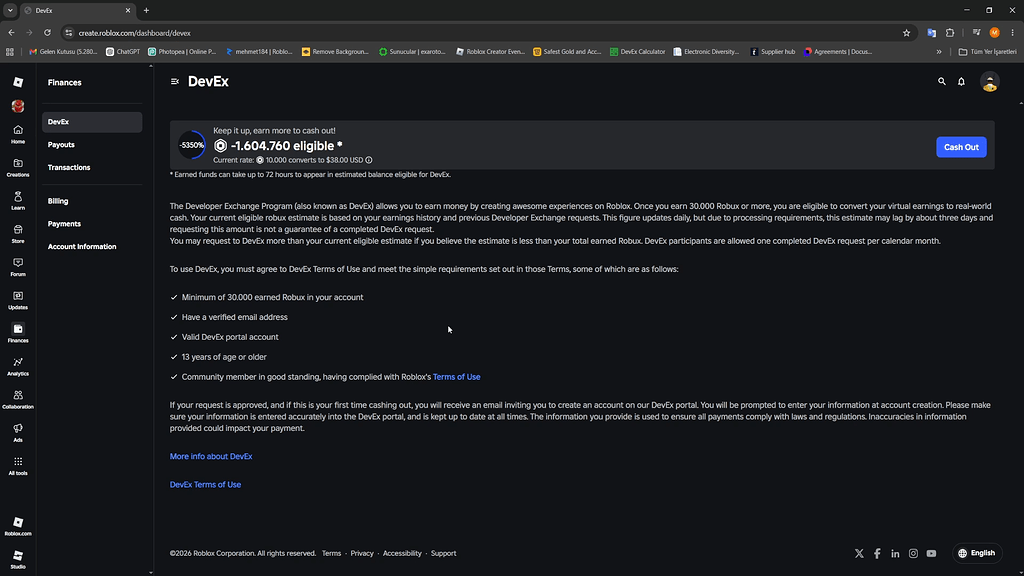Image resolution: width=1024 pixels, height=576 pixels.
Task: Open the Remove Background bookmark
Action: coord(335,52)
